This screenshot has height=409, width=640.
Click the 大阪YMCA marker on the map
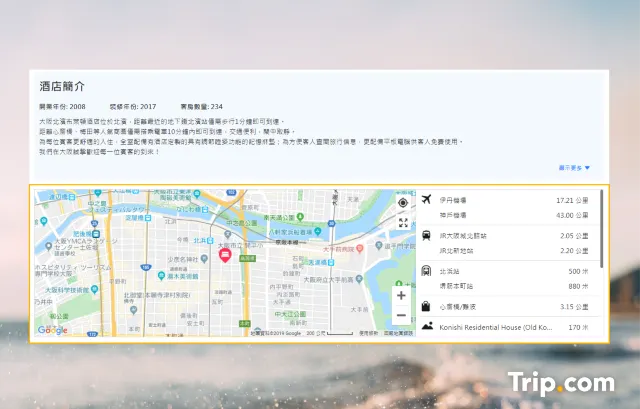tap(49, 246)
